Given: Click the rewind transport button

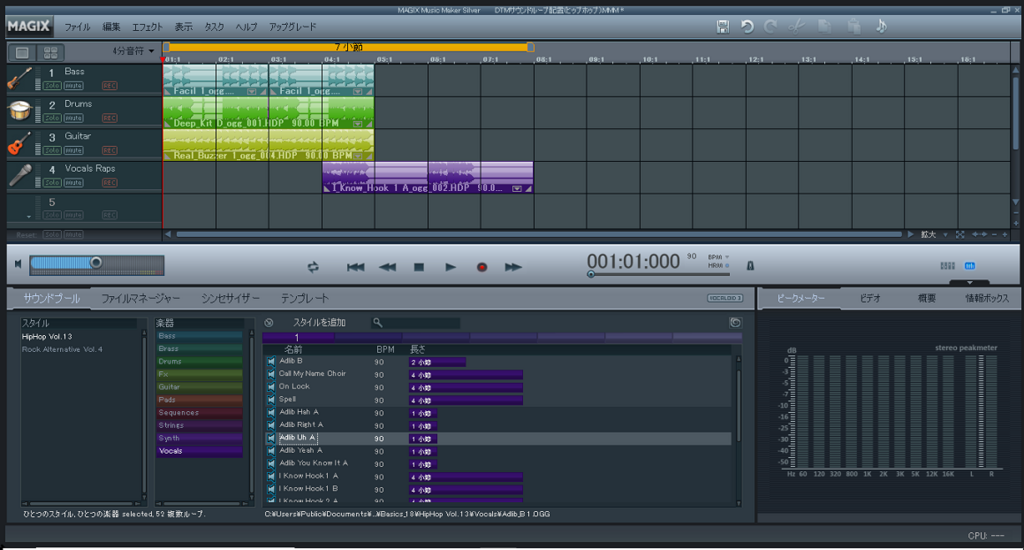Looking at the screenshot, I should coord(387,267).
